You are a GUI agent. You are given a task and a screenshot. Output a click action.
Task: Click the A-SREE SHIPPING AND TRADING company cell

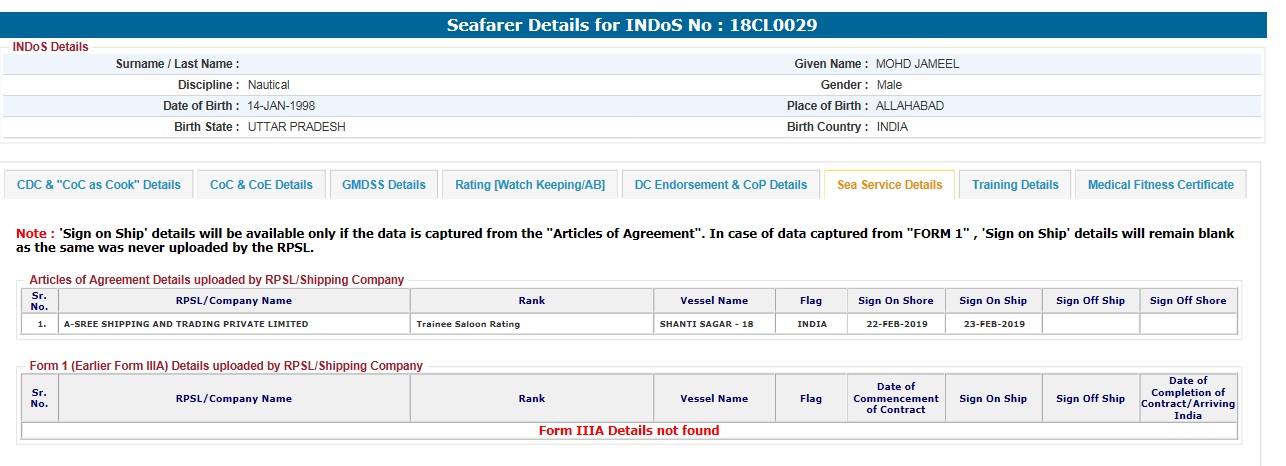point(186,324)
